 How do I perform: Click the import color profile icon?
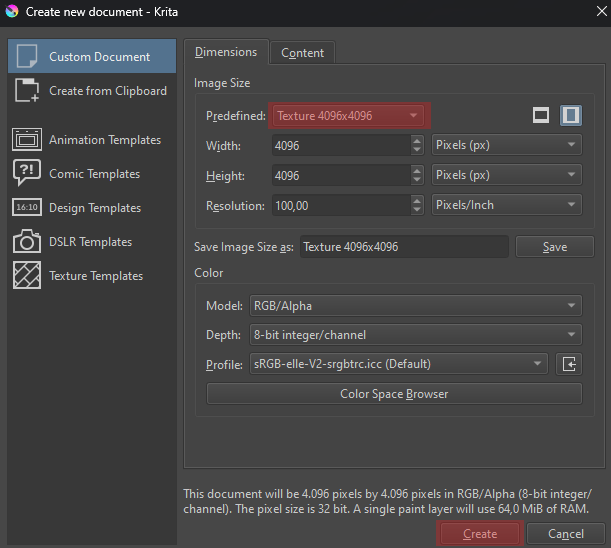(568, 364)
